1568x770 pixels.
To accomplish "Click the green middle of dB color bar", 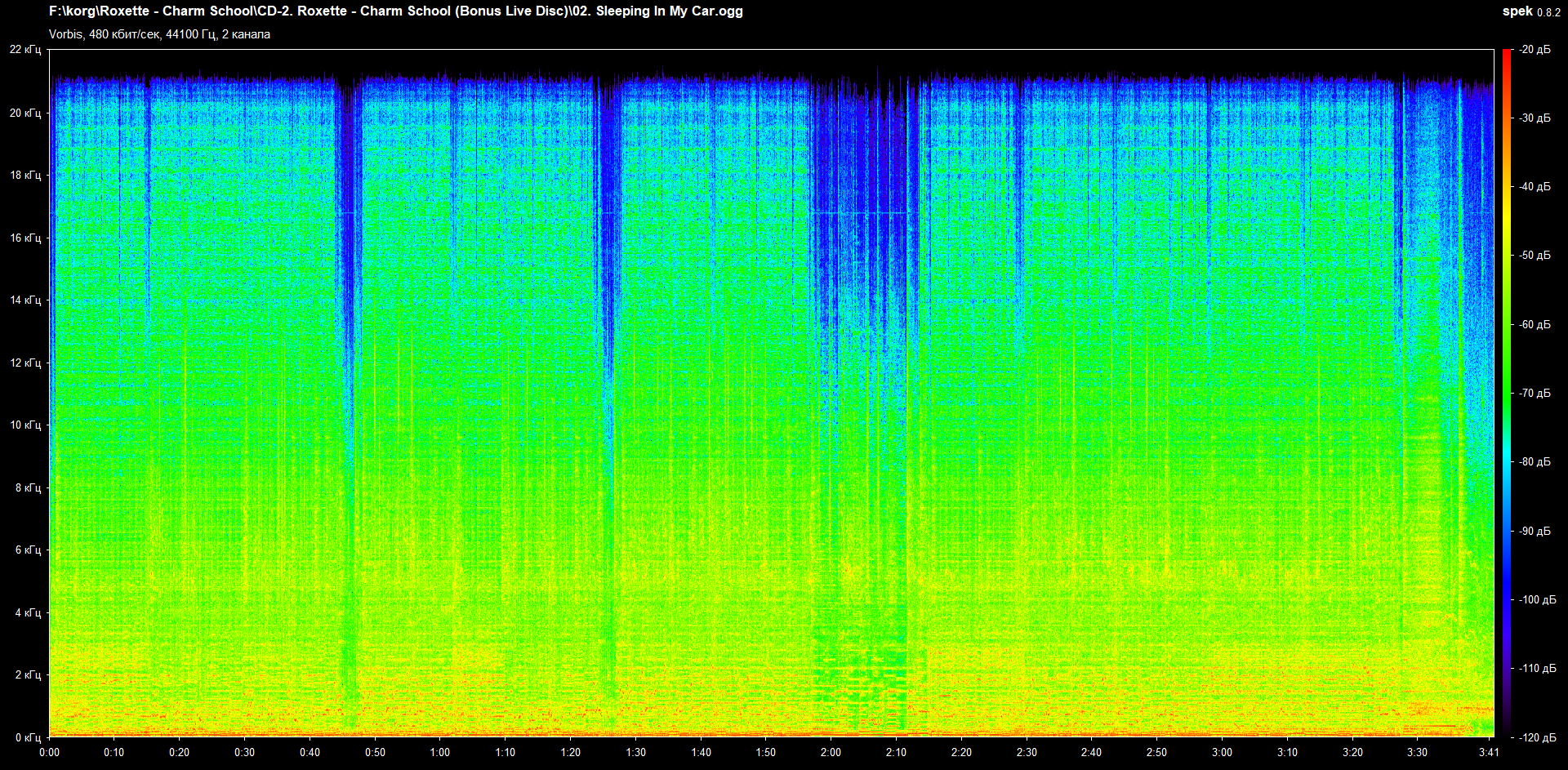I will tap(1507, 392).
